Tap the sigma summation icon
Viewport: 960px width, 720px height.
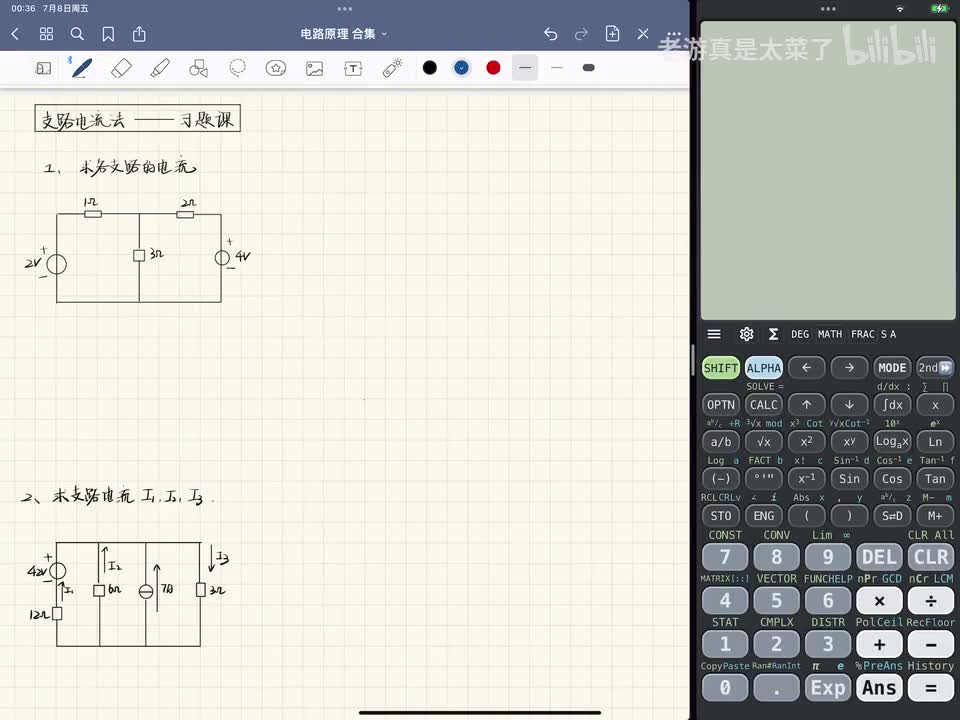[774, 334]
